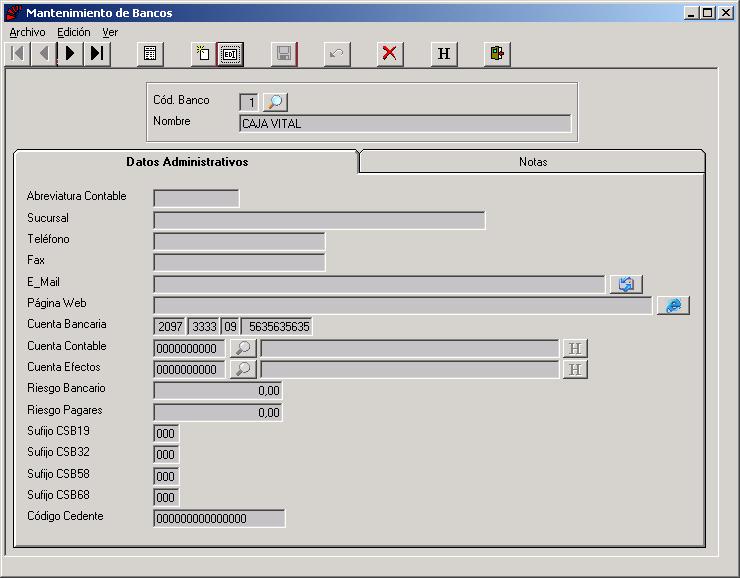Search Cuenta Contable with magnifier

[243, 348]
